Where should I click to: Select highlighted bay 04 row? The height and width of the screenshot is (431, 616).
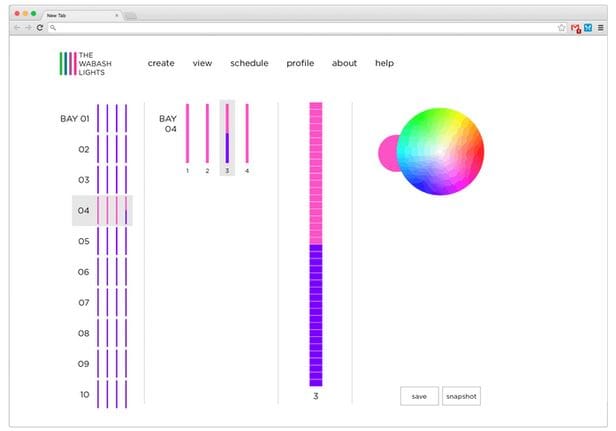tap(102, 211)
